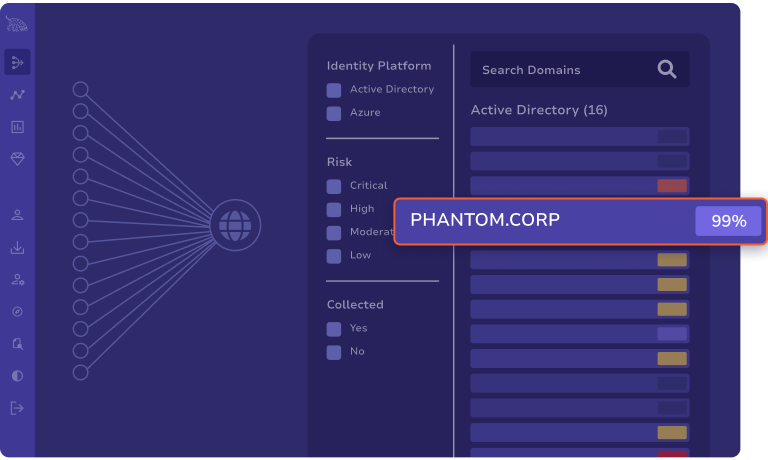Click the file search icon in sidebar
The width and height of the screenshot is (768, 460).
(x=17, y=344)
